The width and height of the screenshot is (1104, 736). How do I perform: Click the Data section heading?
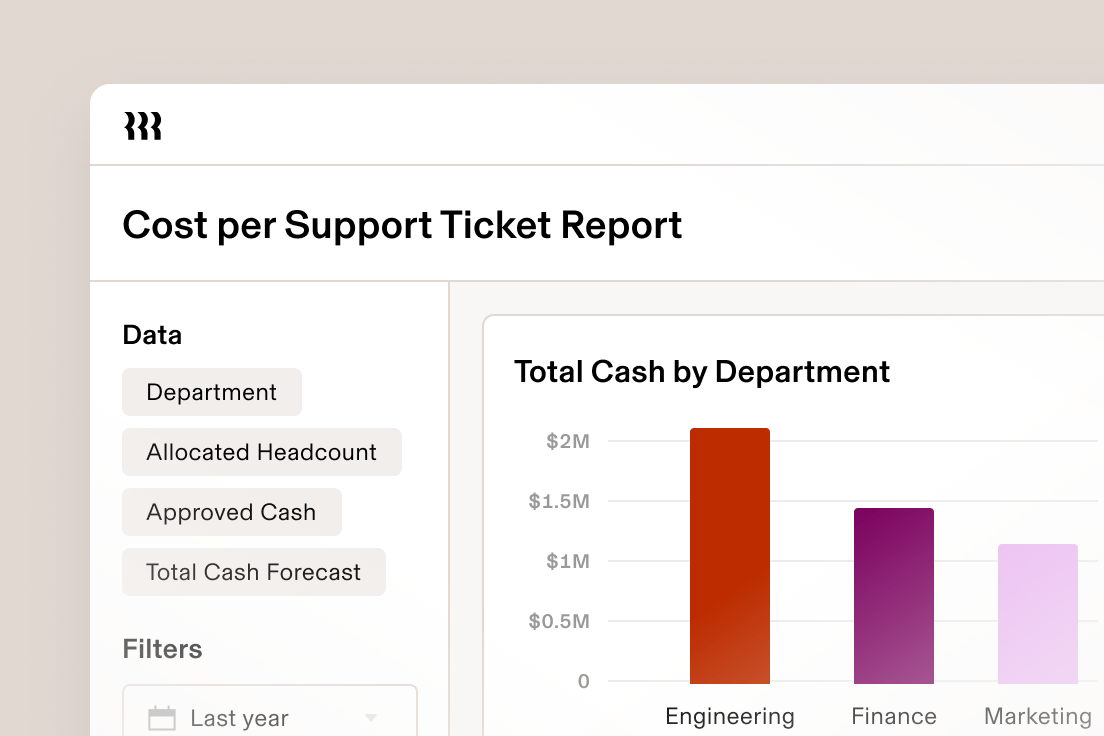click(152, 335)
